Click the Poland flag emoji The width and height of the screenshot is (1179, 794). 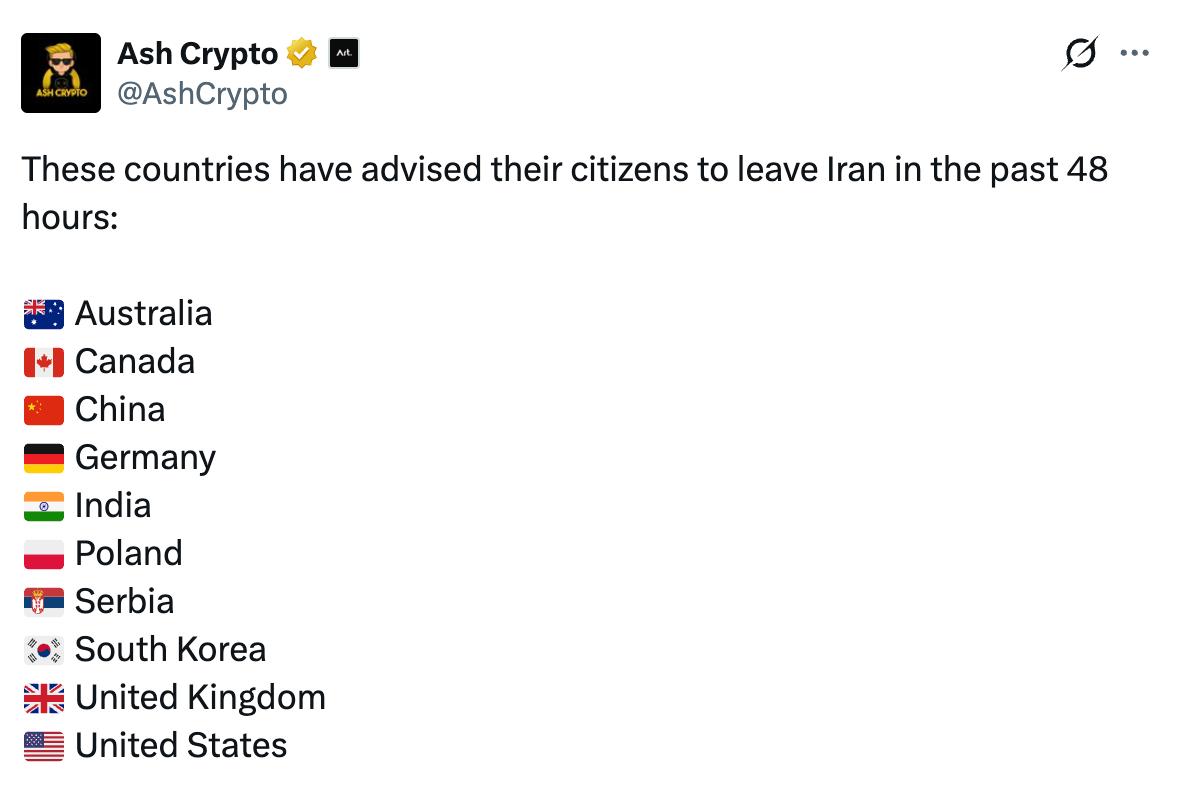(x=44, y=554)
